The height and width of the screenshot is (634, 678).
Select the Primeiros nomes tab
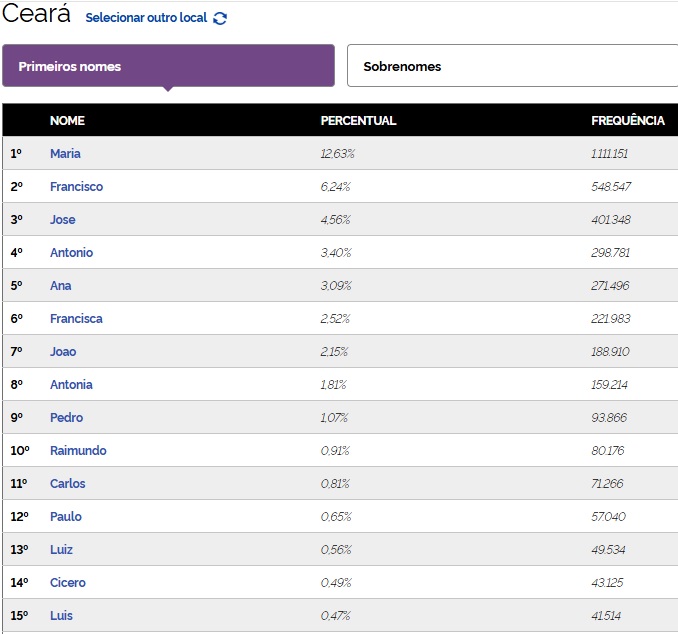click(168, 66)
